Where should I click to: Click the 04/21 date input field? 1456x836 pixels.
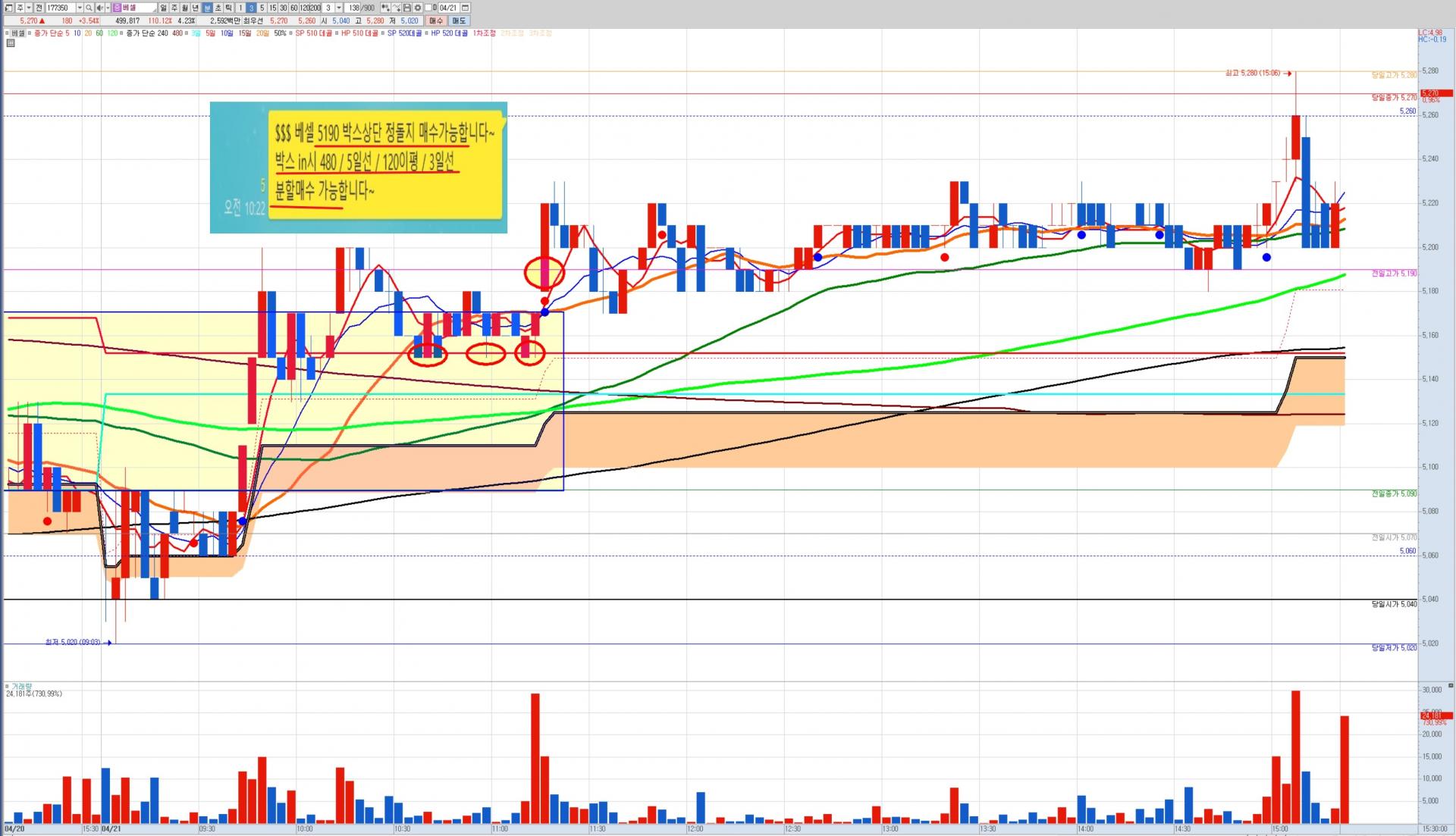pyautogui.click(x=447, y=8)
